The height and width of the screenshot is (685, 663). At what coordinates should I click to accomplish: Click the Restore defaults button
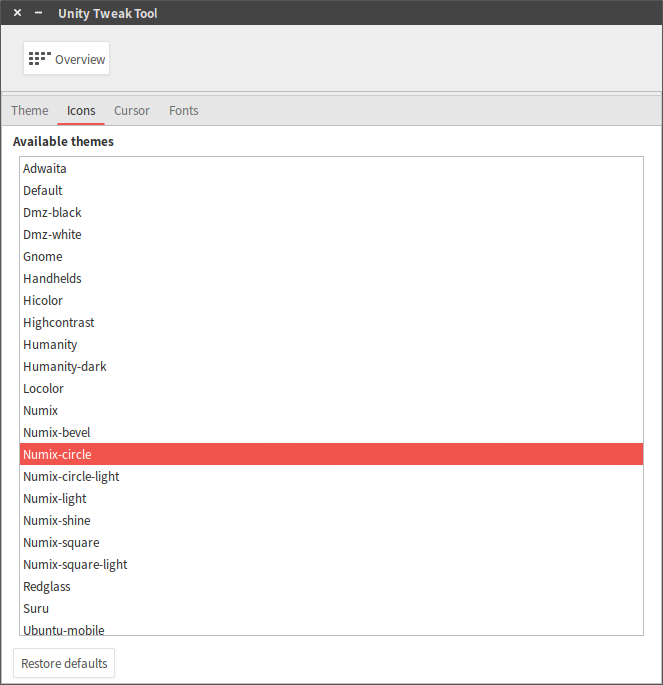tap(64, 663)
